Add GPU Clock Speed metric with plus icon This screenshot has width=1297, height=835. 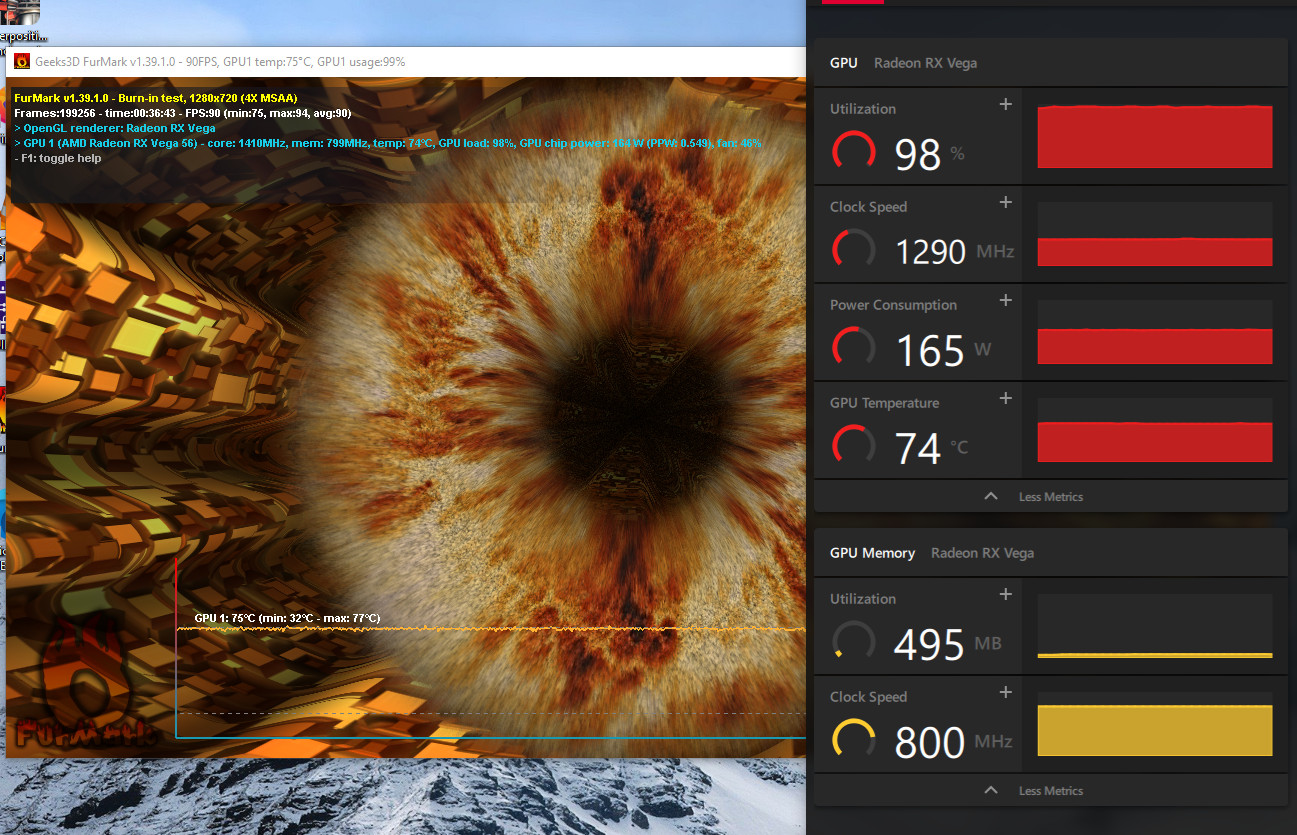click(x=1006, y=202)
